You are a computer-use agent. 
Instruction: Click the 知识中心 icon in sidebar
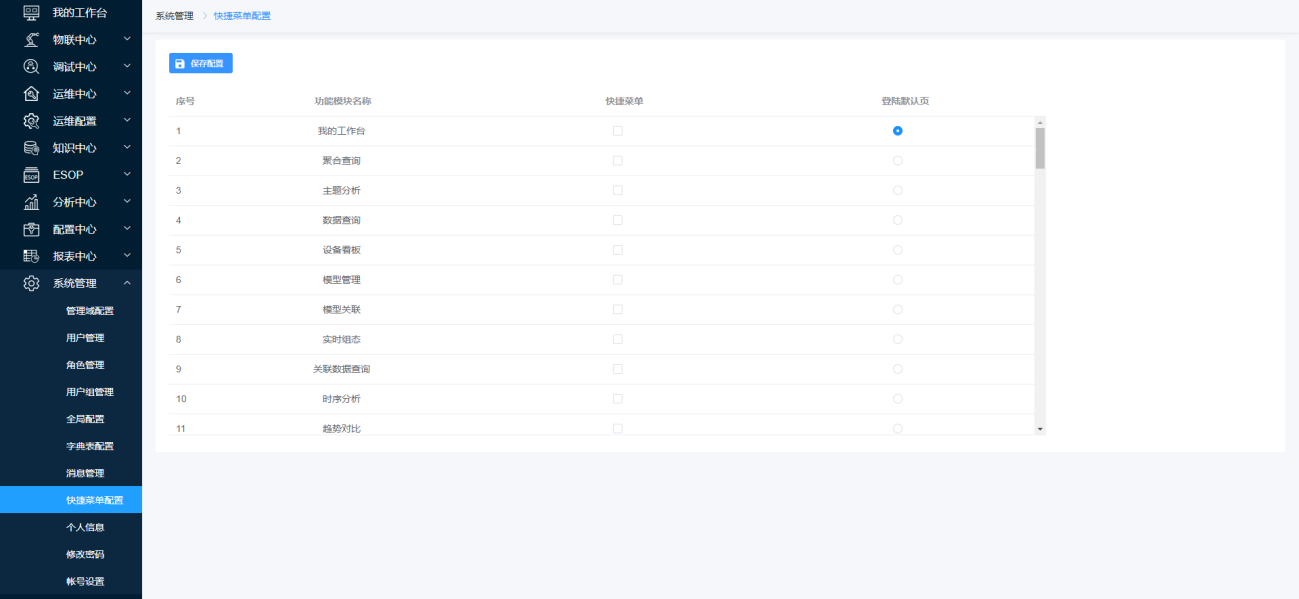coord(31,148)
